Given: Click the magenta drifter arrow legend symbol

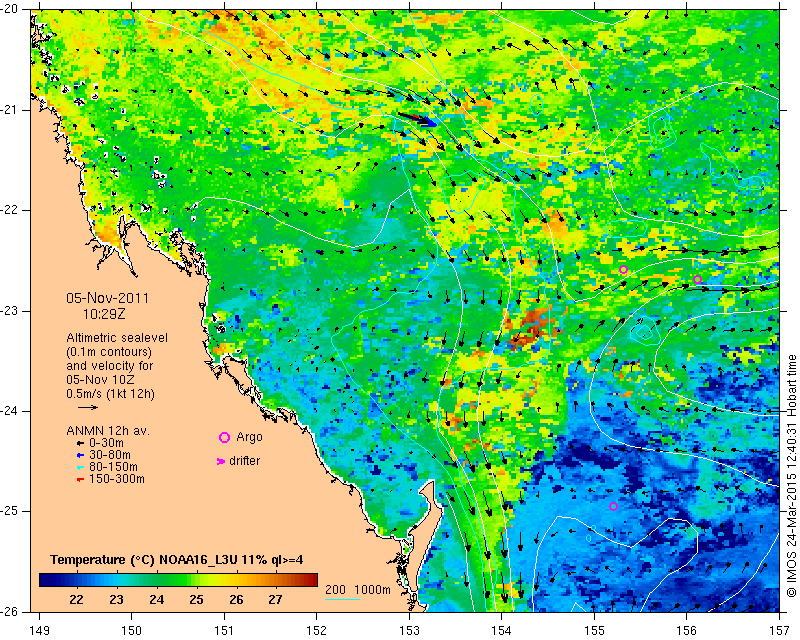Looking at the screenshot, I should point(221,461).
